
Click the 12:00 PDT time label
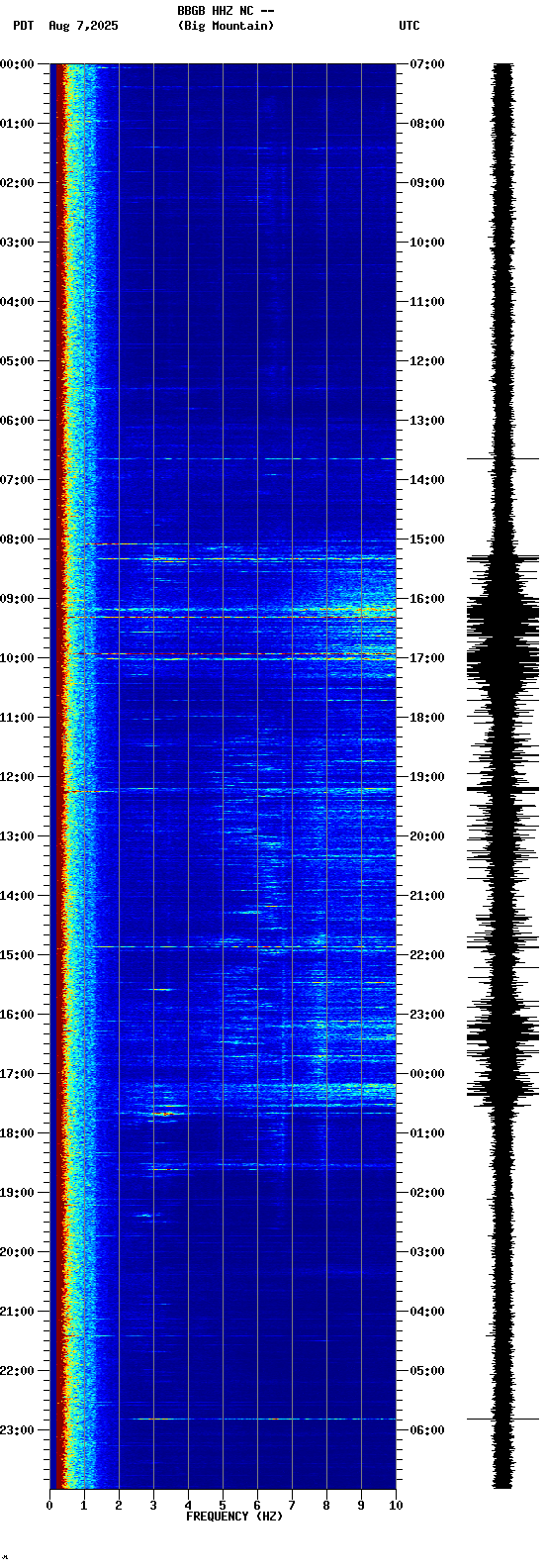[17, 777]
